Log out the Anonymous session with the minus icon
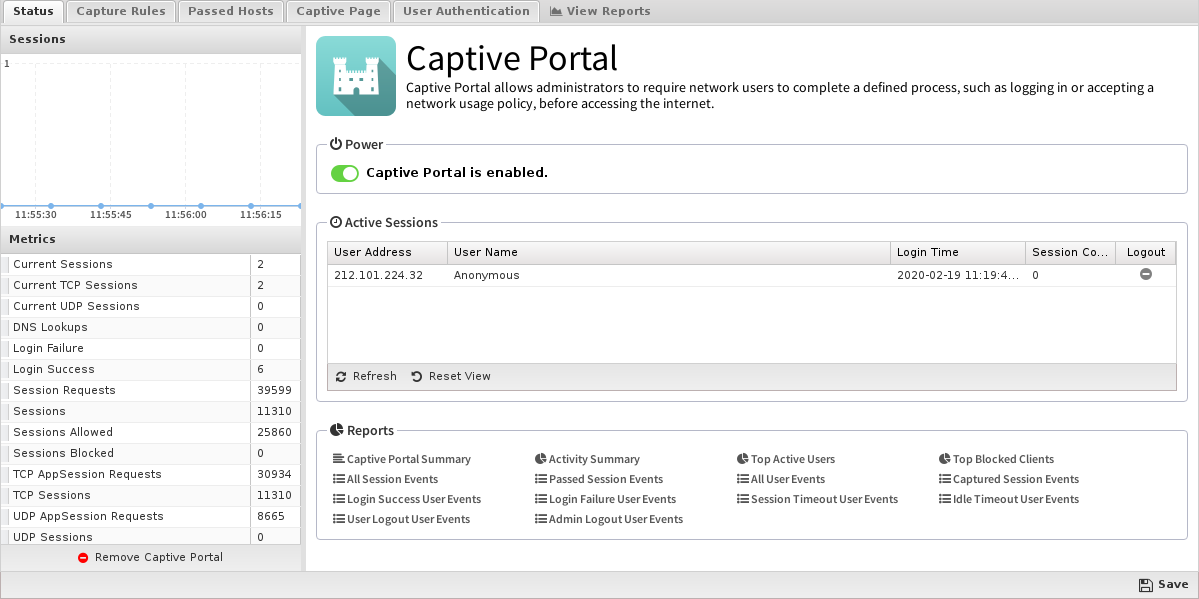 click(x=1145, y=274)
